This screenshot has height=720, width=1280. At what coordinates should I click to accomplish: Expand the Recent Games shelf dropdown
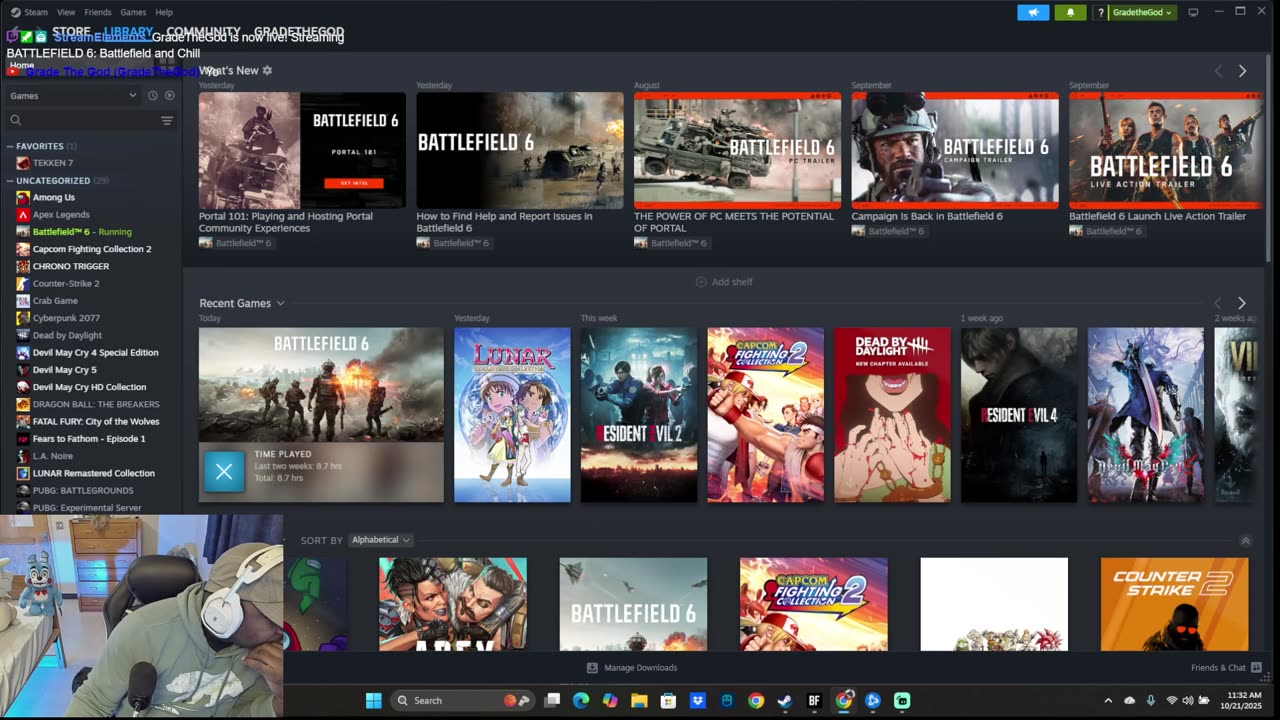[x=281, y=303]
